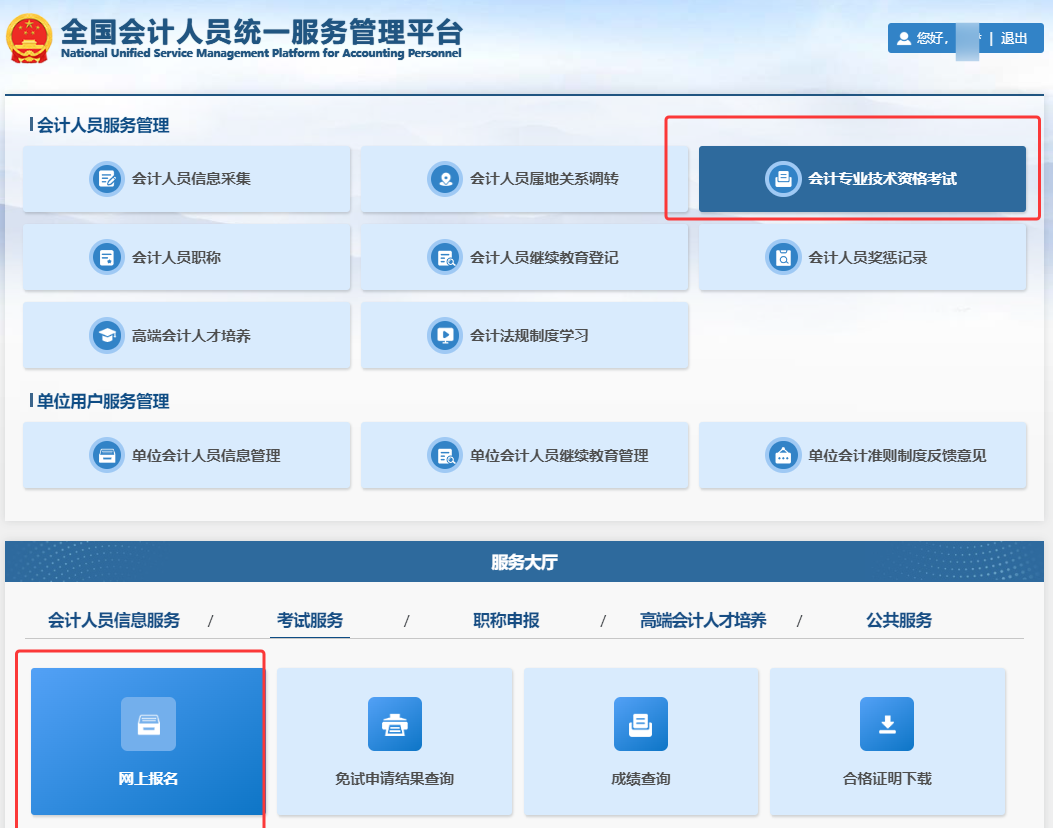Switch to the 公共服务 tab
Screen dimensions: 1053x828
click(898, 620)
